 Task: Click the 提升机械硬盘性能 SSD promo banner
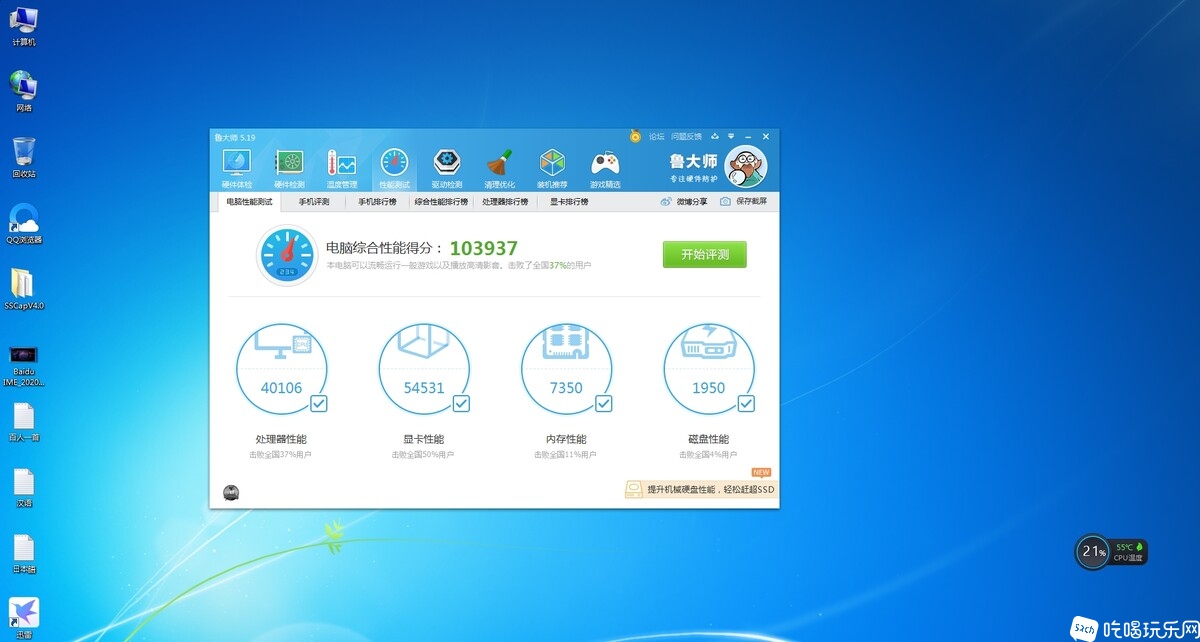pos(700,489)
